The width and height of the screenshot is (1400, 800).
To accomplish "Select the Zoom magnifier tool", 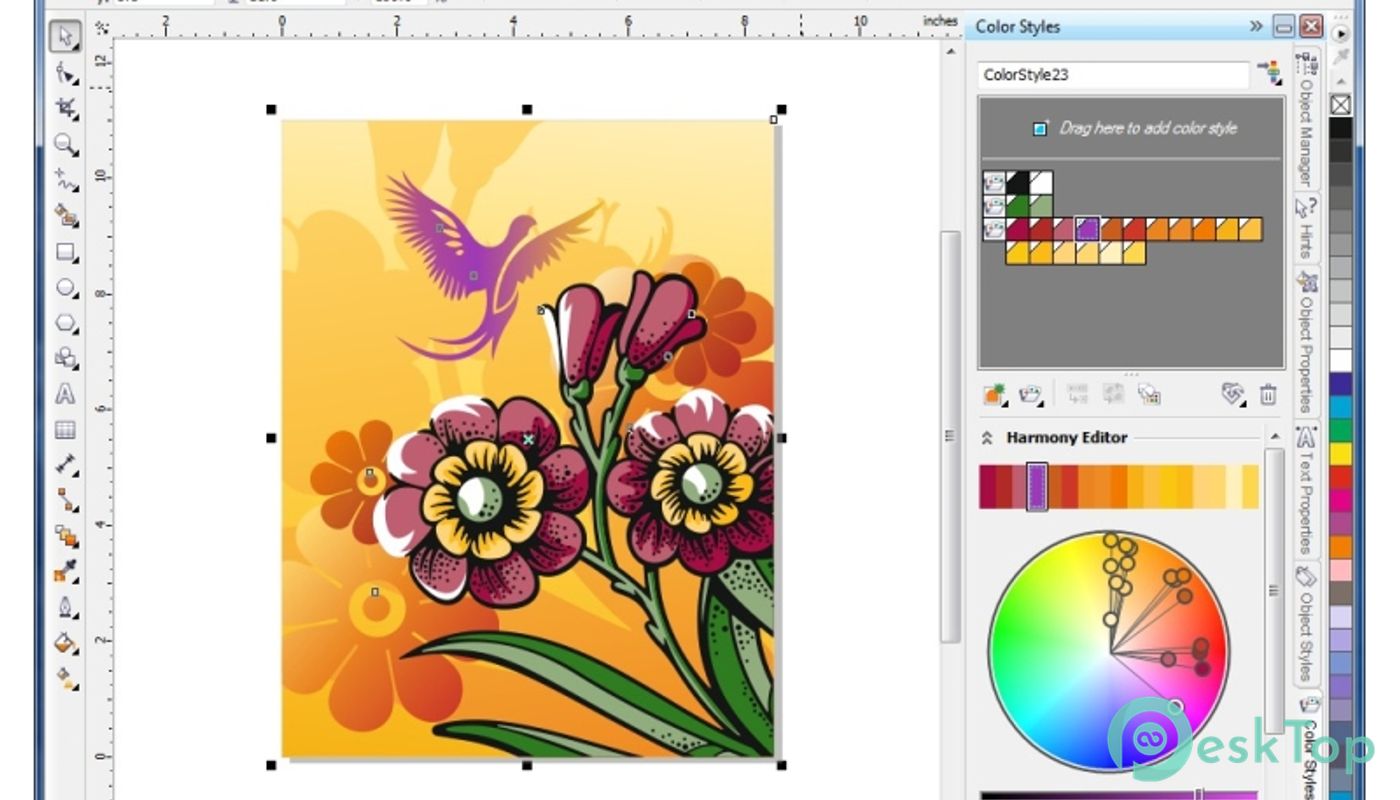I will point(66,145).
